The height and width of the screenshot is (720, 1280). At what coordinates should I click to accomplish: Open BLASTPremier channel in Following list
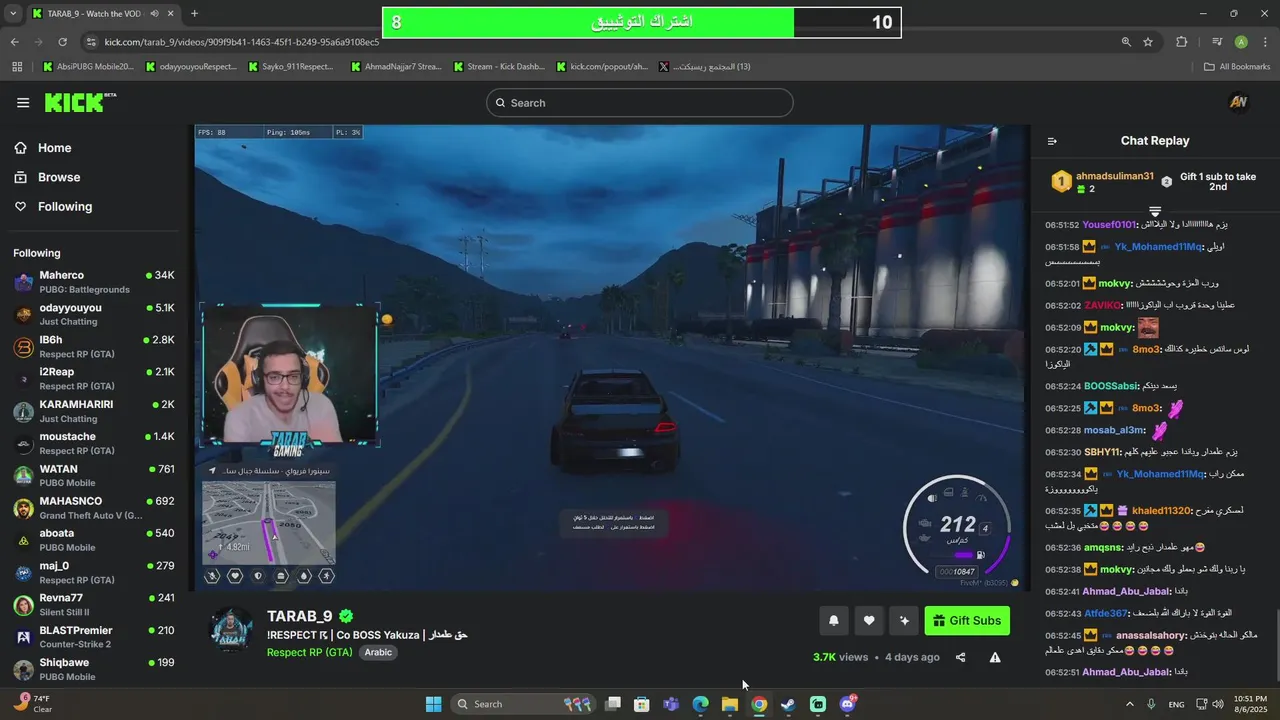click(95, 637)
